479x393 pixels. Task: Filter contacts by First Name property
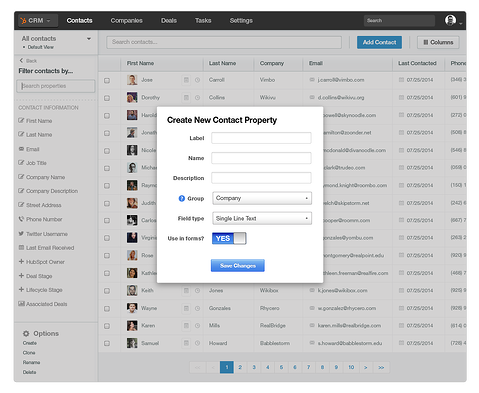pyautogui.click(x=35, y=121)
